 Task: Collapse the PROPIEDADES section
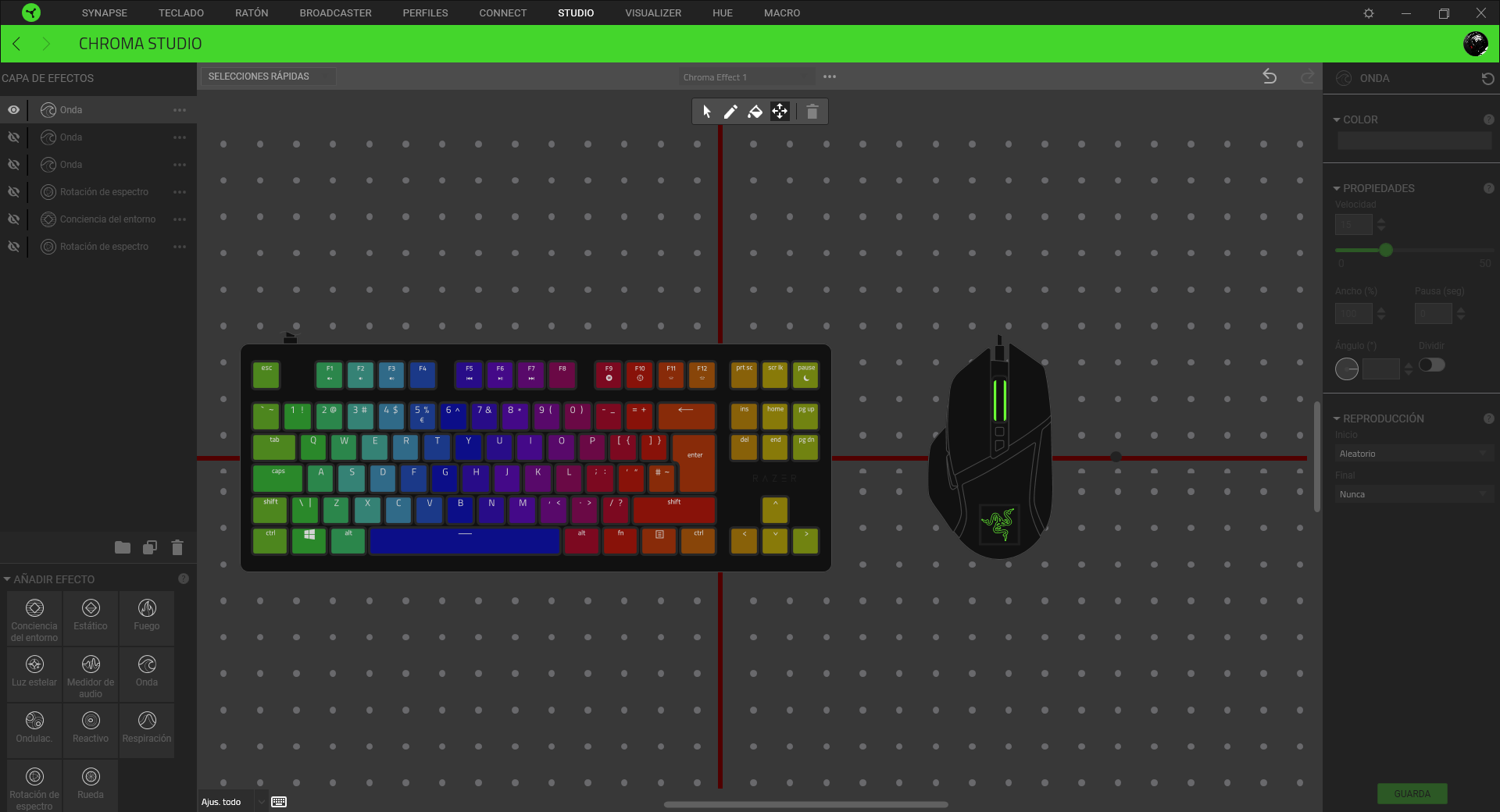pyautogui.click(x=1337, y=189)
